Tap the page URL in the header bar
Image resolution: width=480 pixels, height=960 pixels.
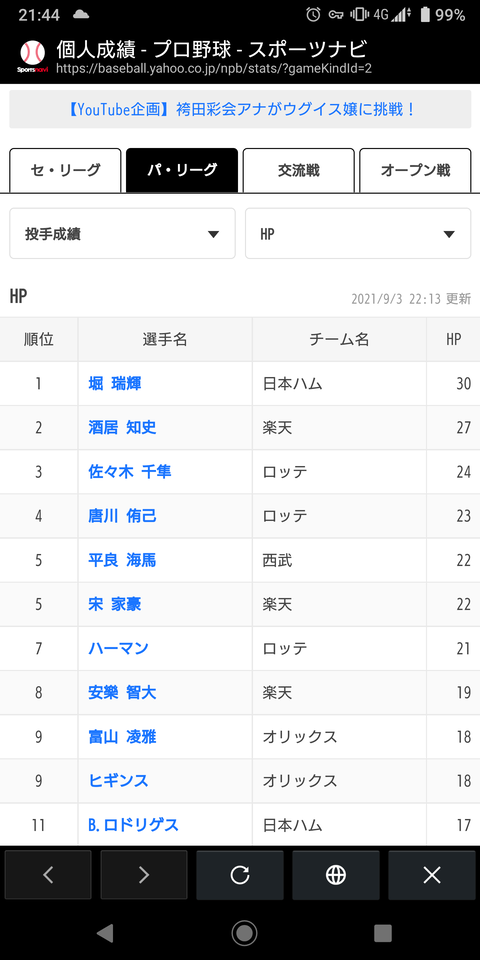coord(214,69)
